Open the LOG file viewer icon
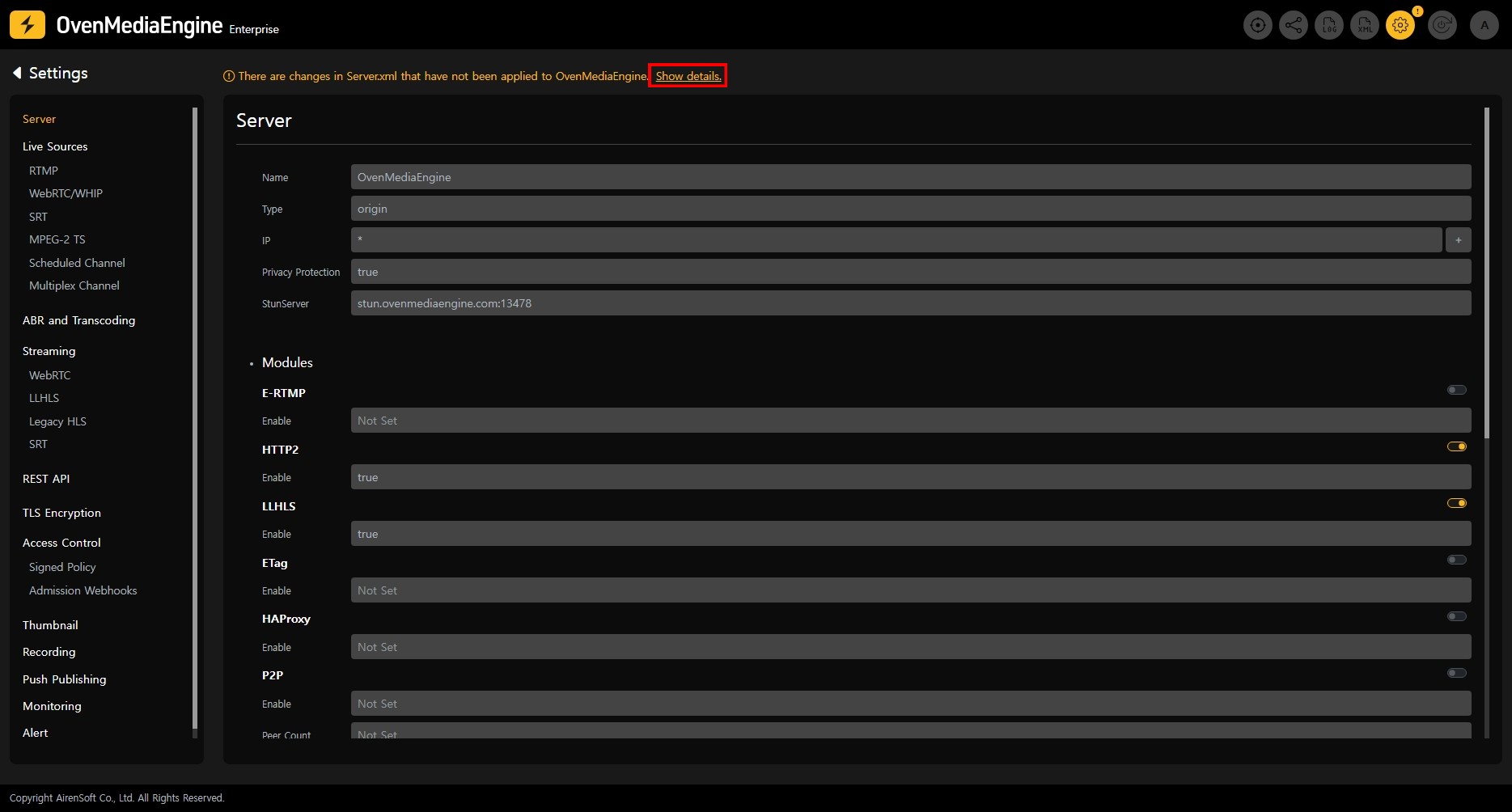Screen dimensions: 1512x812 (x=1329, y=26)
